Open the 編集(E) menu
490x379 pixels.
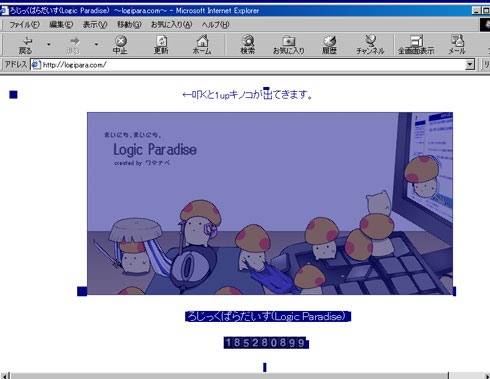coord(61,25)
